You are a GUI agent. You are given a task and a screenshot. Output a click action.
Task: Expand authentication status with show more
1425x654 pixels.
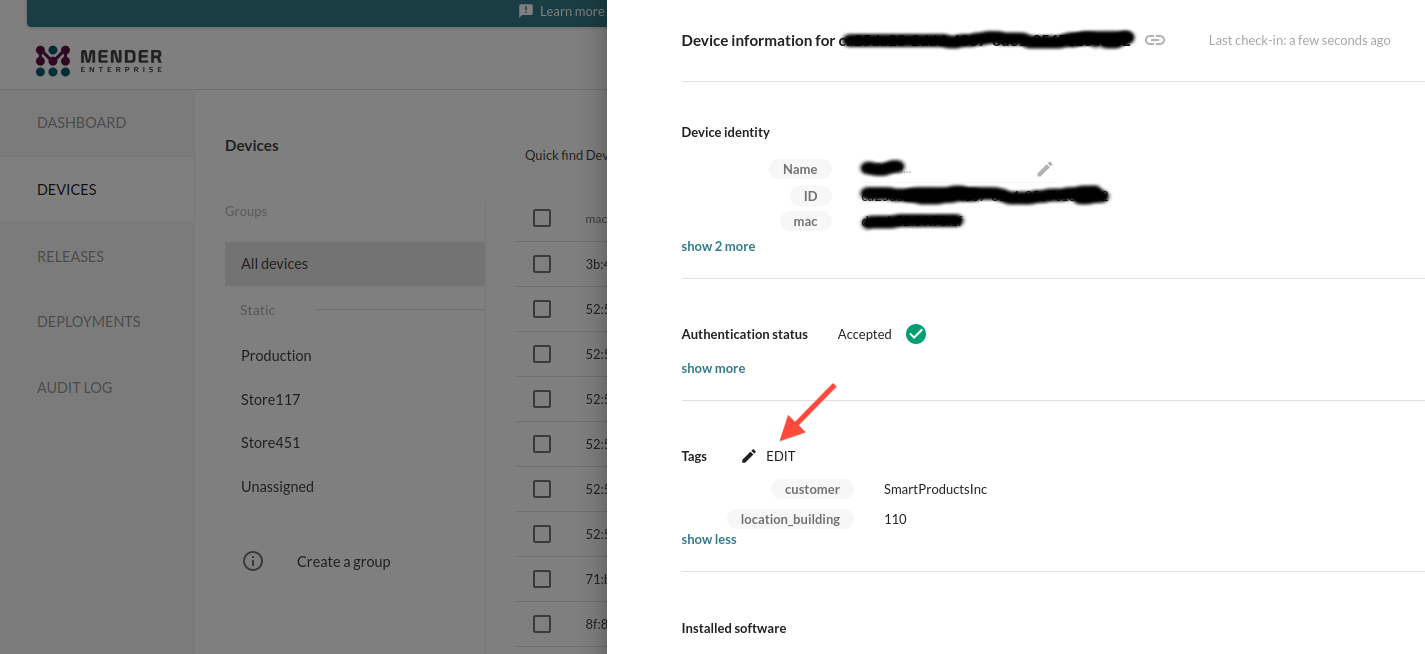[713, 368]
